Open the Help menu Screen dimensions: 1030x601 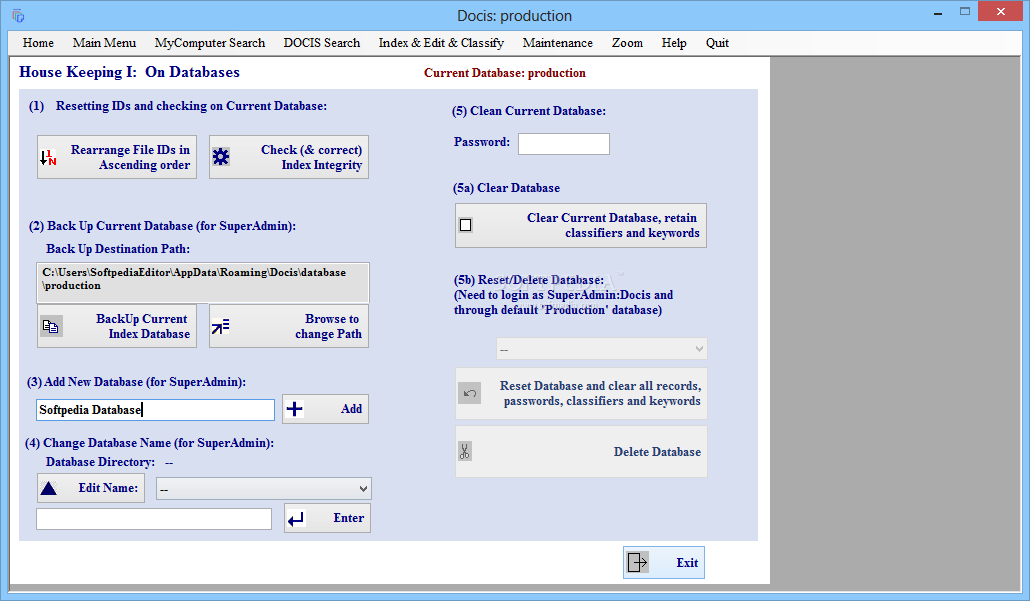674,43
